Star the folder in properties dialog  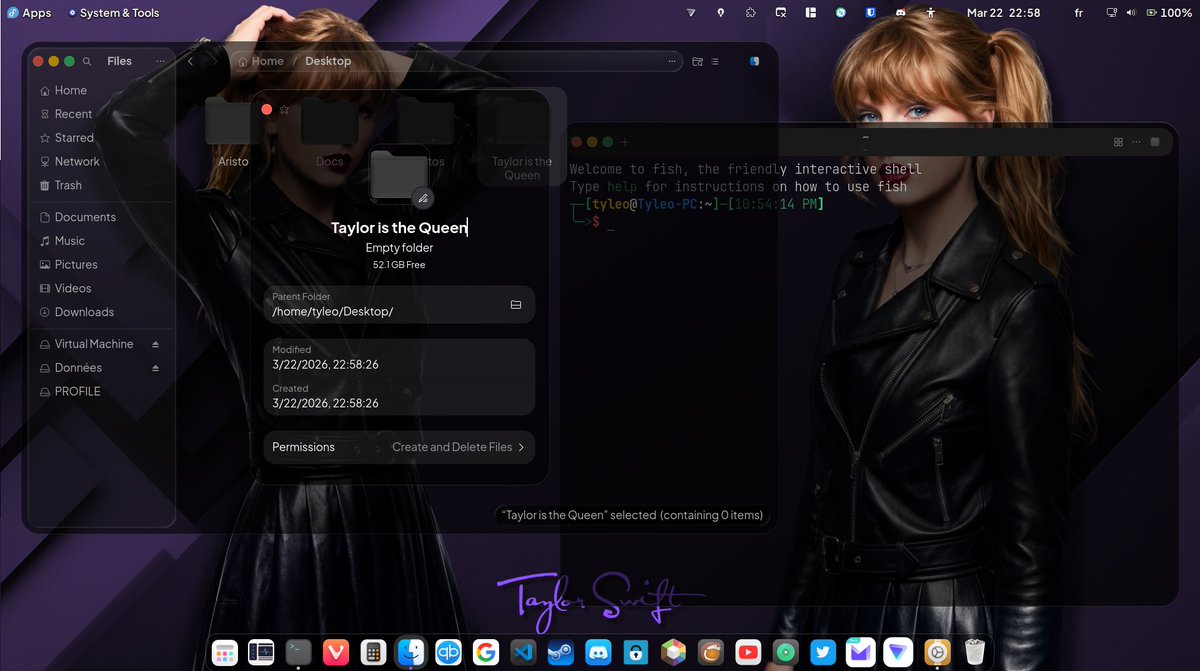pos(285,109)
